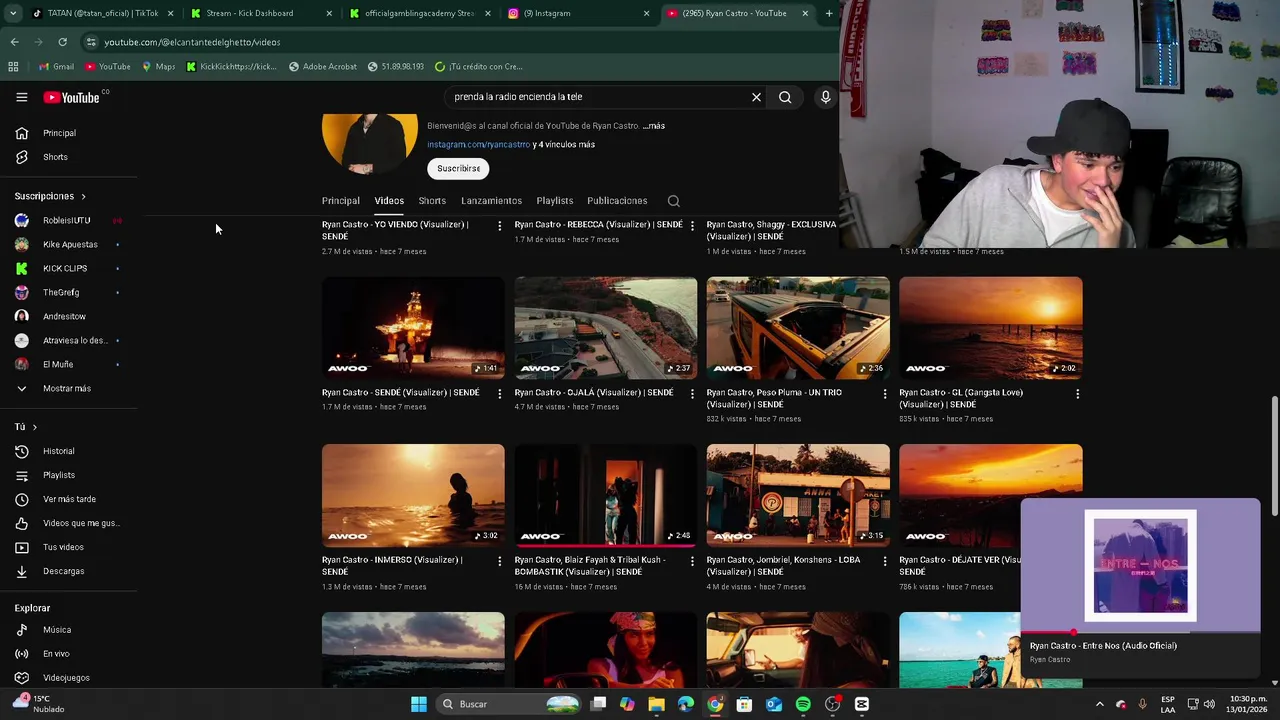Expand Suscripciones section chevron
Screen dimensions: 1280x720
tap(83, 197)
